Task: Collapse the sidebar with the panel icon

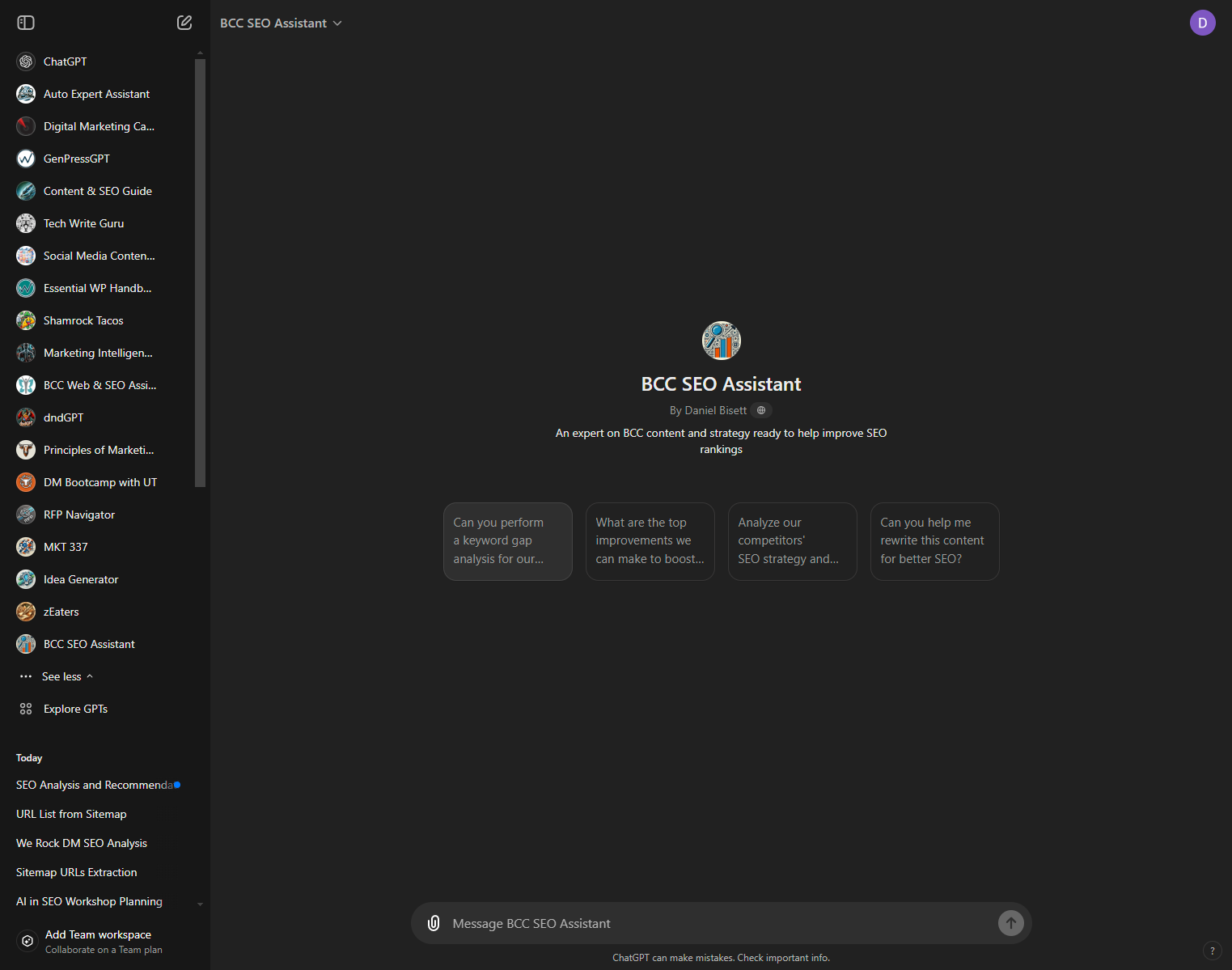Action: [26, 23]
